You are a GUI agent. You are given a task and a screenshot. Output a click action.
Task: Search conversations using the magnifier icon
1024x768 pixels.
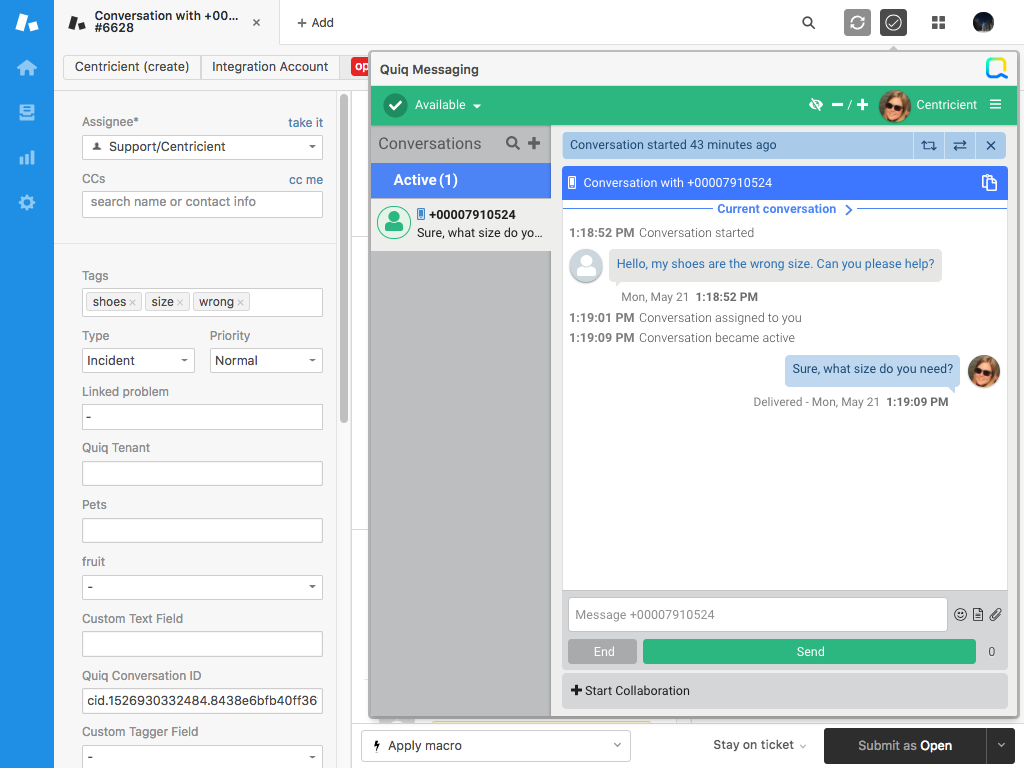pos(513,143)
